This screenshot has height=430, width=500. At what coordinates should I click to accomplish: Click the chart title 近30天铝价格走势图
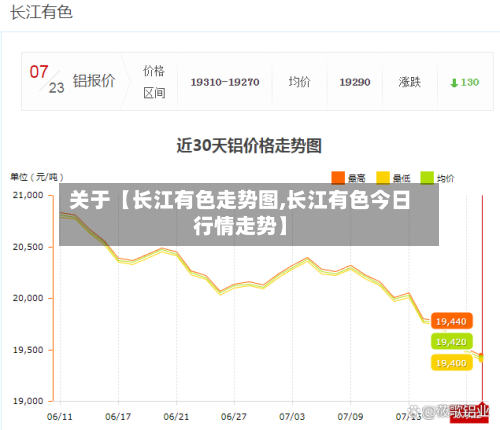(249, 146)
